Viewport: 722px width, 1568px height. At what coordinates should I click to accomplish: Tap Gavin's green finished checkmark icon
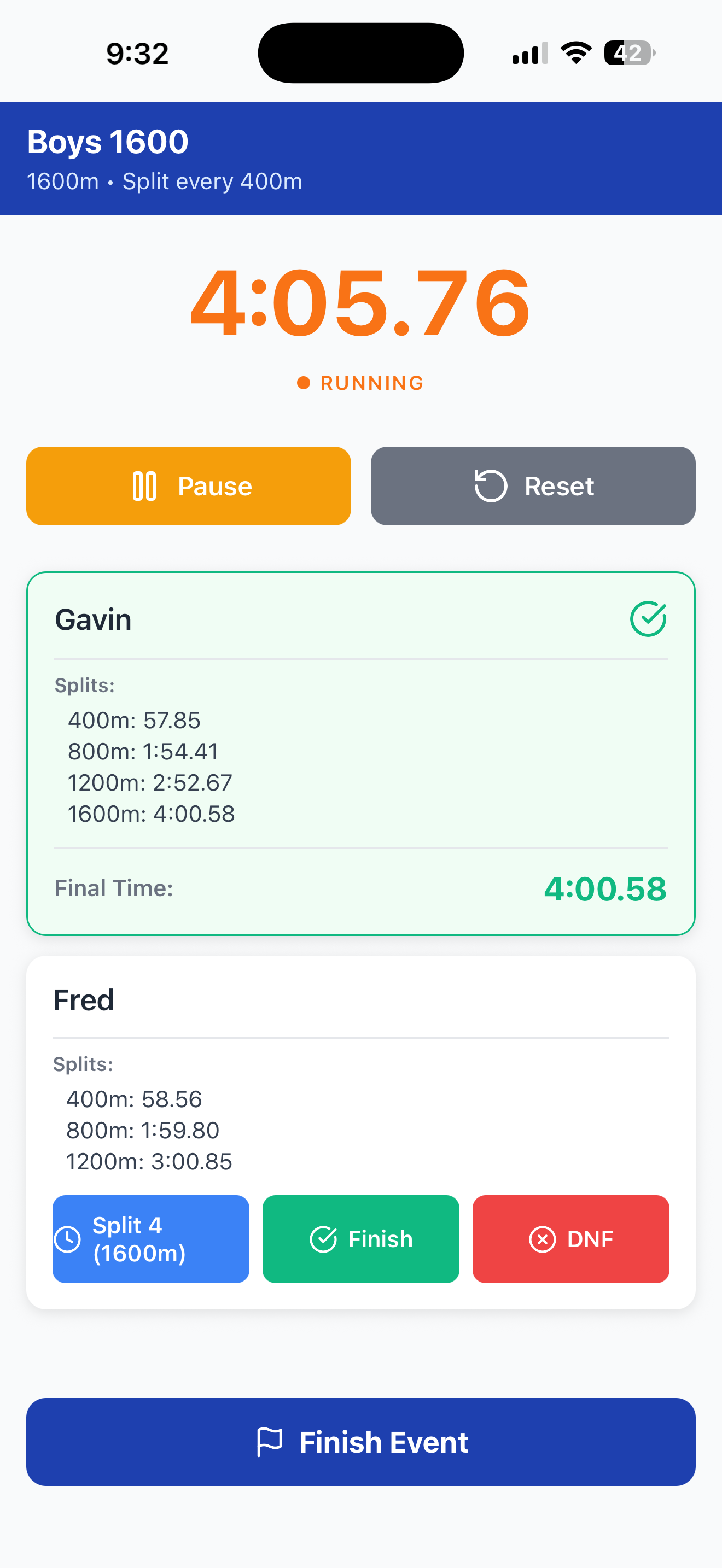[x=648, y=619]
